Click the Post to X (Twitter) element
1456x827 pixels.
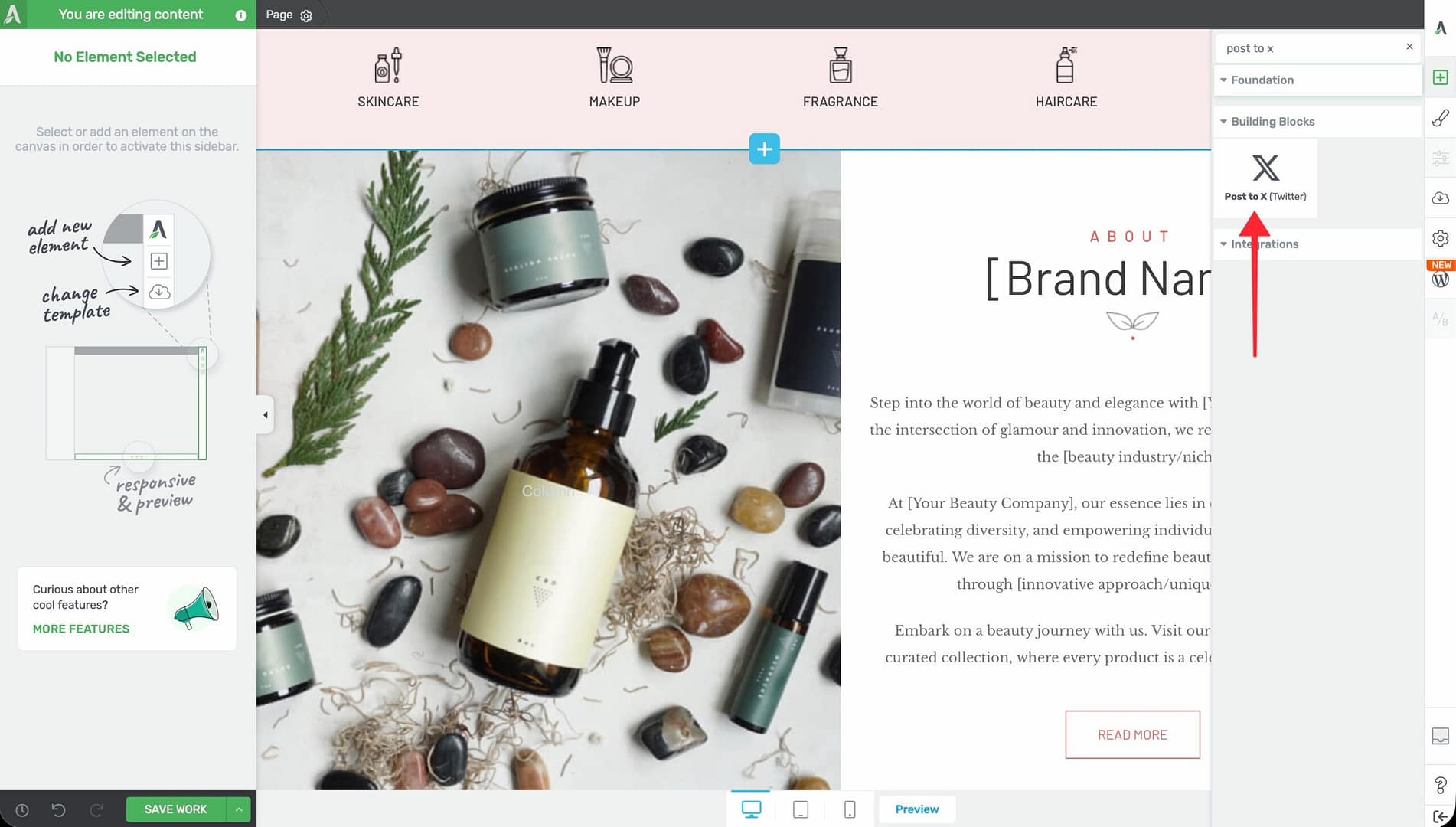1265,178
